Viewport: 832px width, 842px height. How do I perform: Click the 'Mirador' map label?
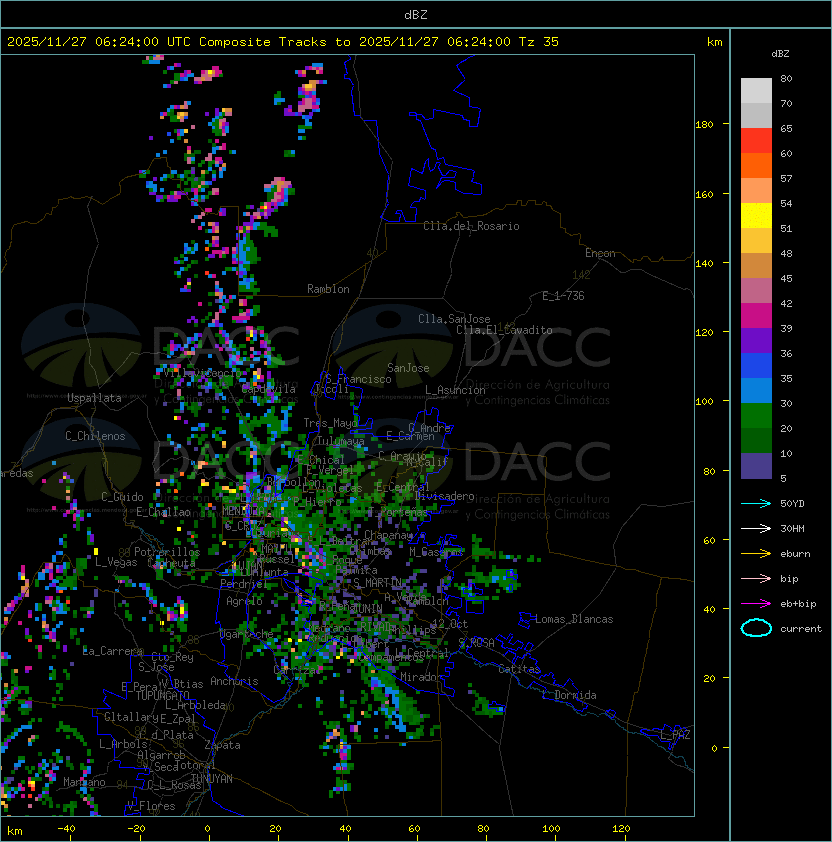tap(421, 677)
